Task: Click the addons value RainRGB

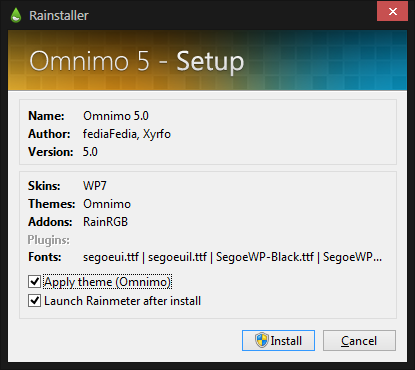Action: click(105, 222)
